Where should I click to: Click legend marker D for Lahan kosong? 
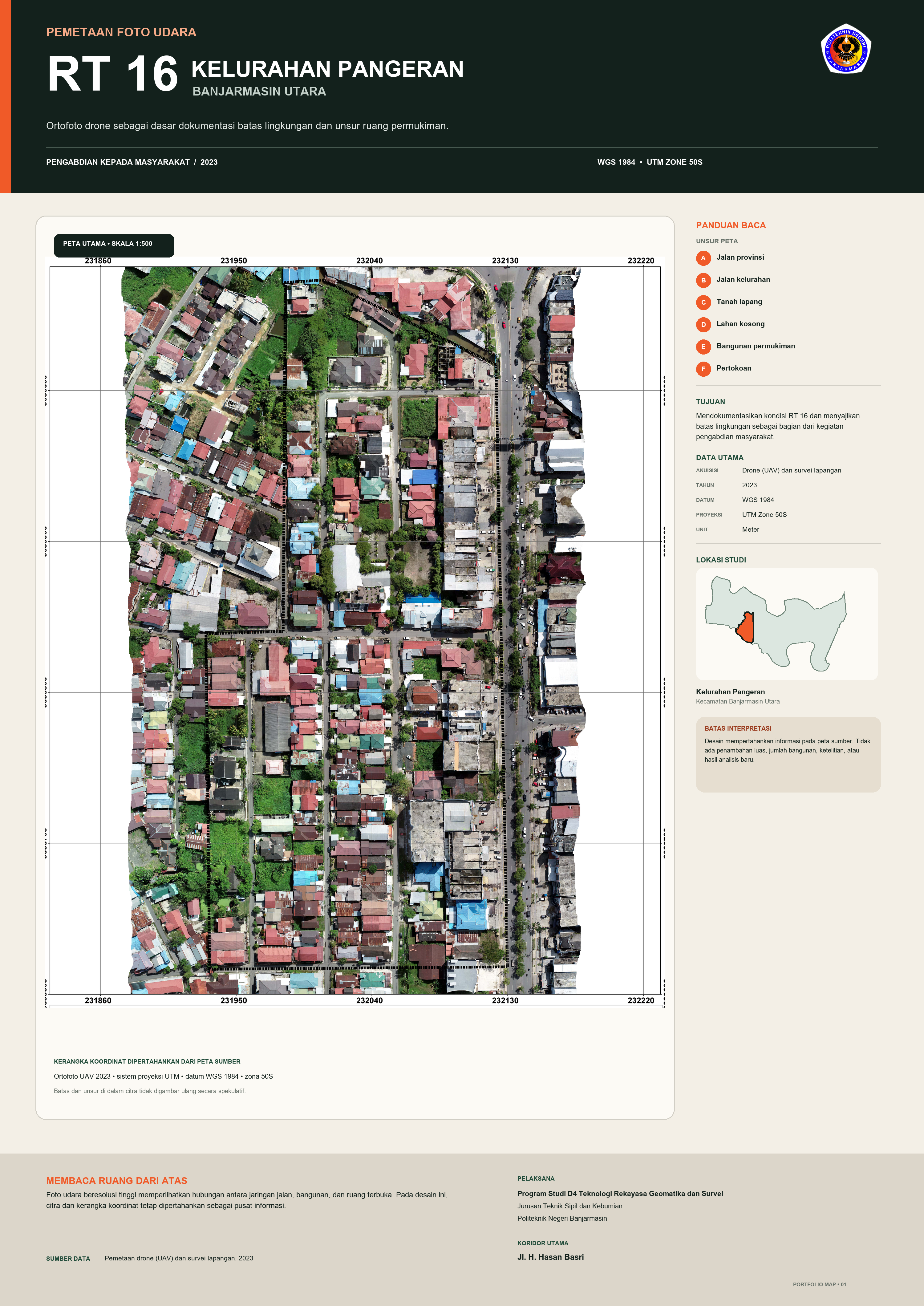click(703, 325)
